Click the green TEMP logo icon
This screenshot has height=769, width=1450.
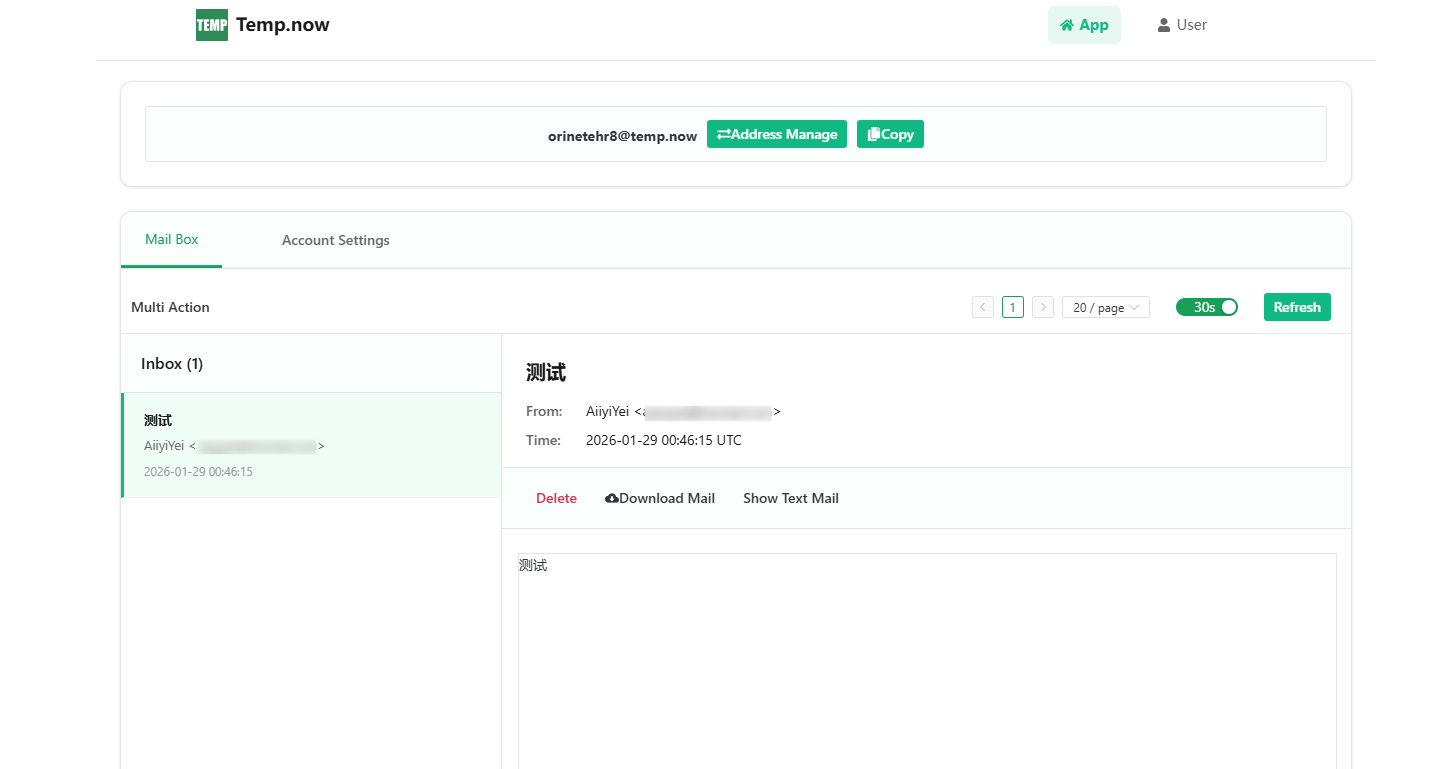(x=211, y=25)
